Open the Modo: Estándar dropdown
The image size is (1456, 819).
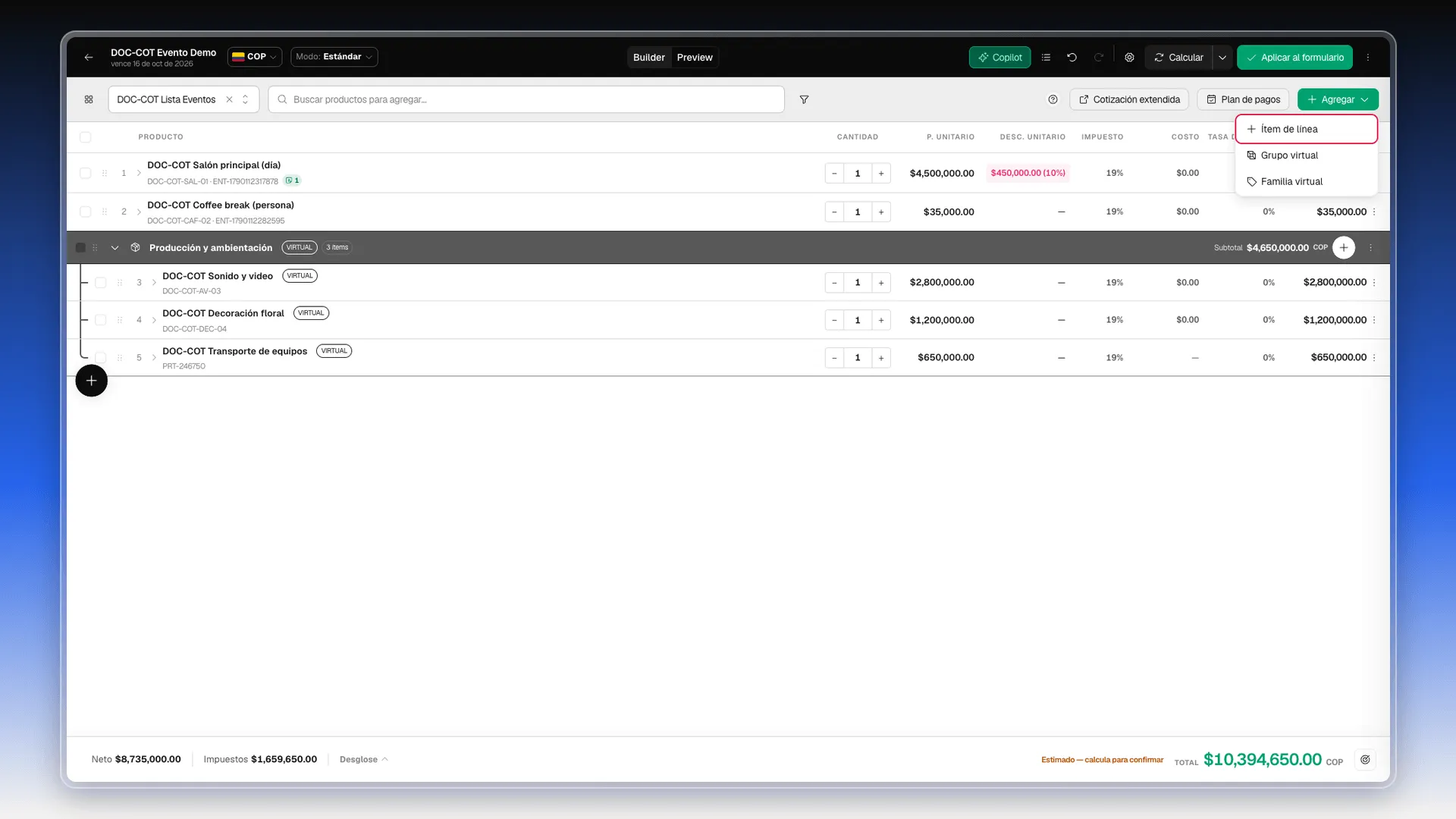334,57
